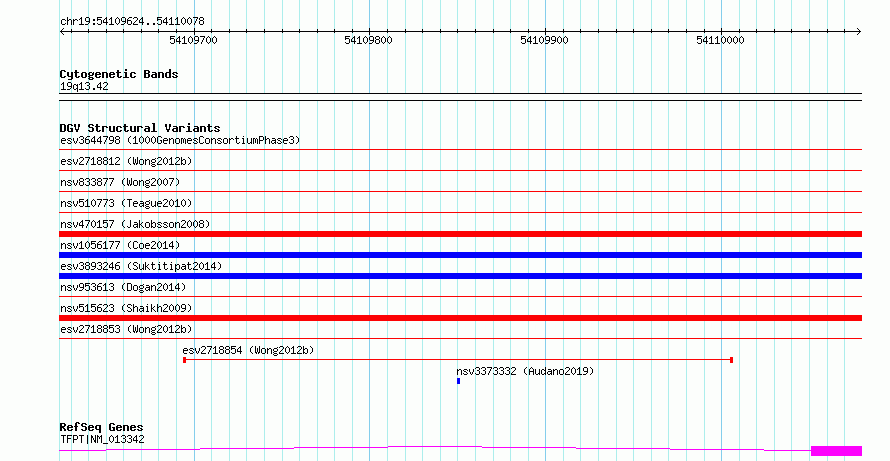Click the DGV Structural Variants track title

point(140,128)
